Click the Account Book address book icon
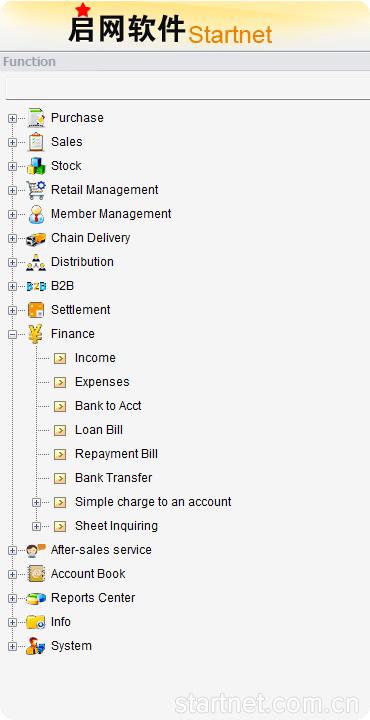370x720 pixels. point(36,574)
